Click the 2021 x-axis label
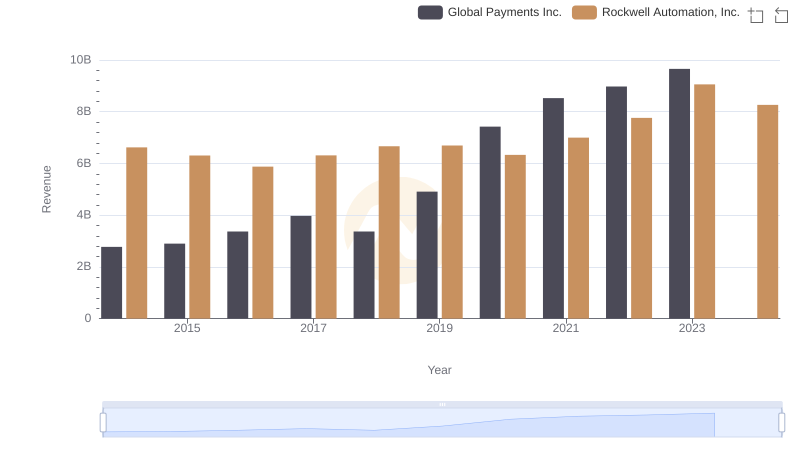The height and width of the screenshot is (461, 800). [566, 328]
